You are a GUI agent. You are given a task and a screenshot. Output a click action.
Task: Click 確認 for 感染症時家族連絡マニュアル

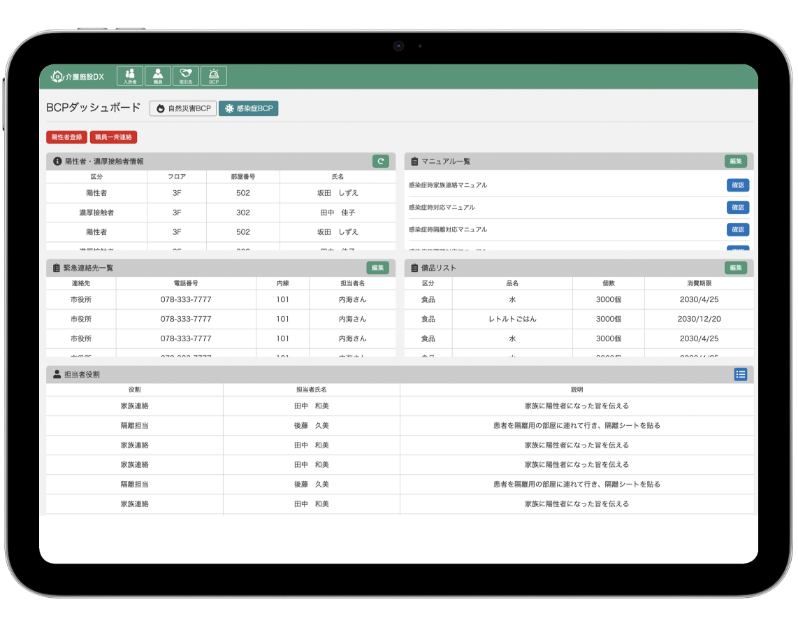pos(737,185)
